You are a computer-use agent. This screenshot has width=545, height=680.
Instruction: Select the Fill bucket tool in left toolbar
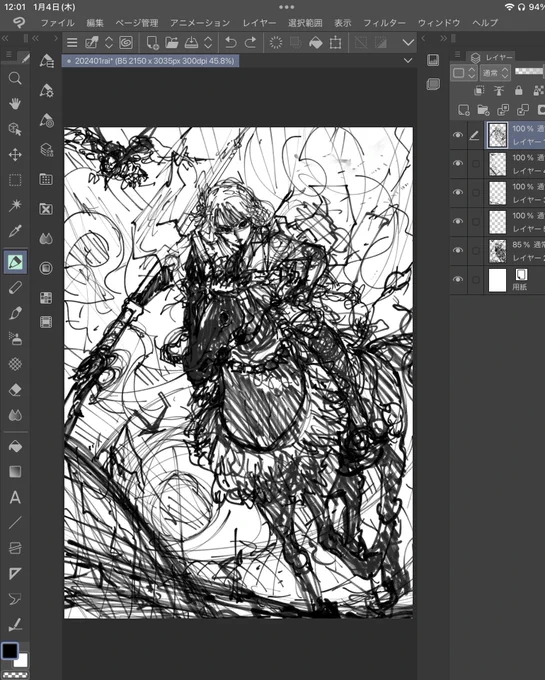pyautogui.click(x=15, y=446)
